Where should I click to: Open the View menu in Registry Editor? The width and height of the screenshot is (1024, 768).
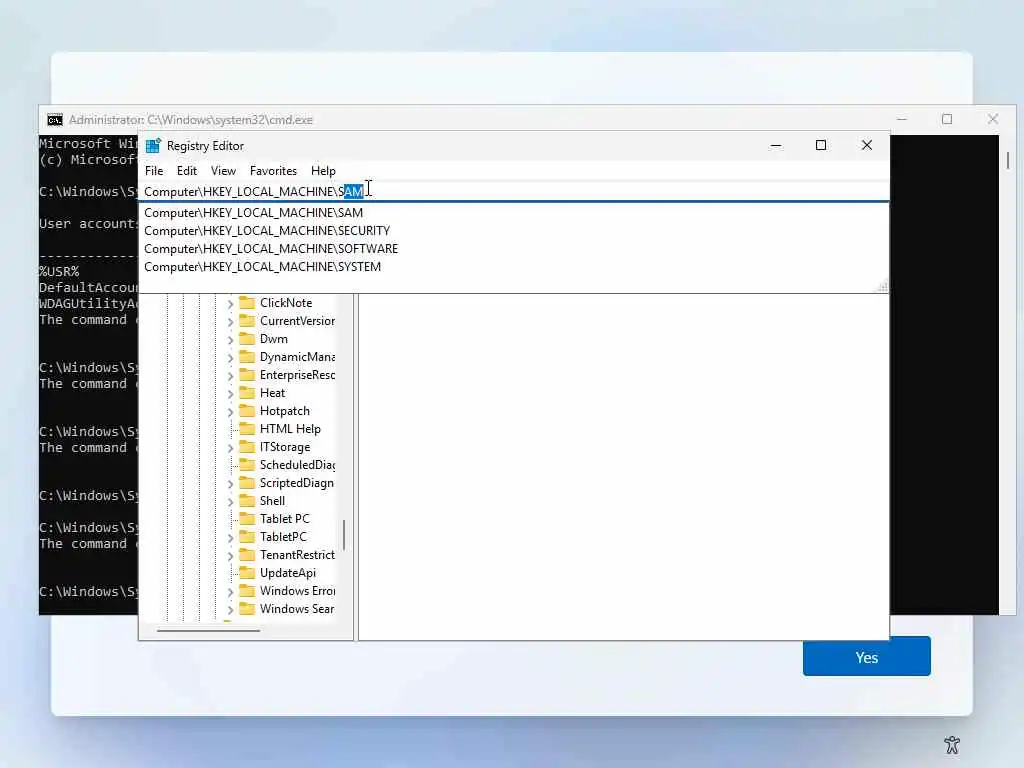[223, 171]
